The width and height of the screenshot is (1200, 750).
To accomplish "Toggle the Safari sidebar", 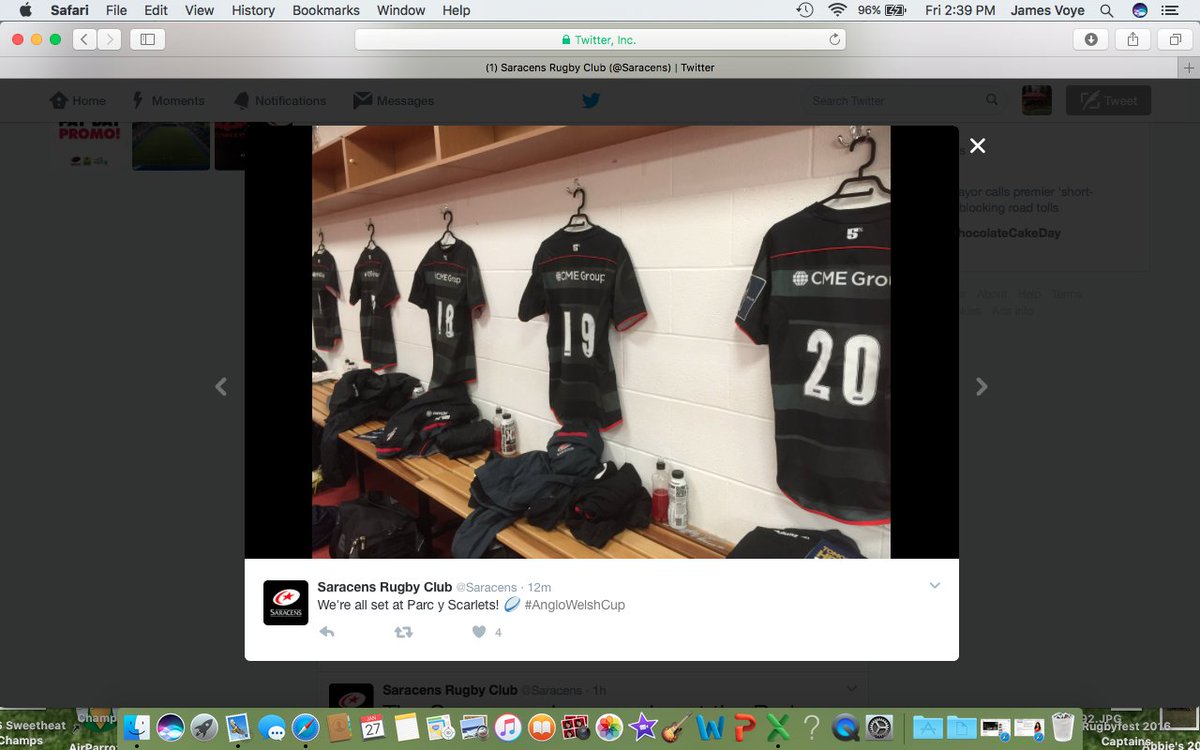I will [146, 39].
